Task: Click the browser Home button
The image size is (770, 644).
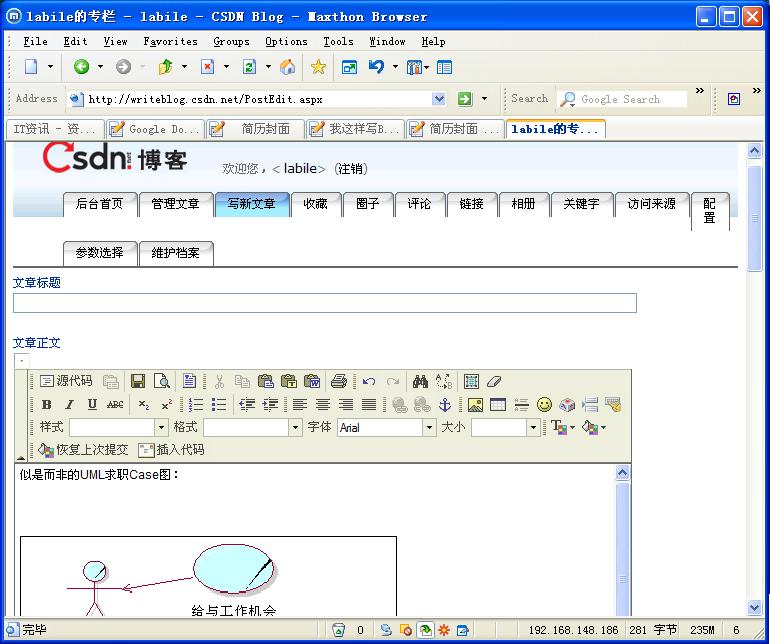Action: point(288,67)
